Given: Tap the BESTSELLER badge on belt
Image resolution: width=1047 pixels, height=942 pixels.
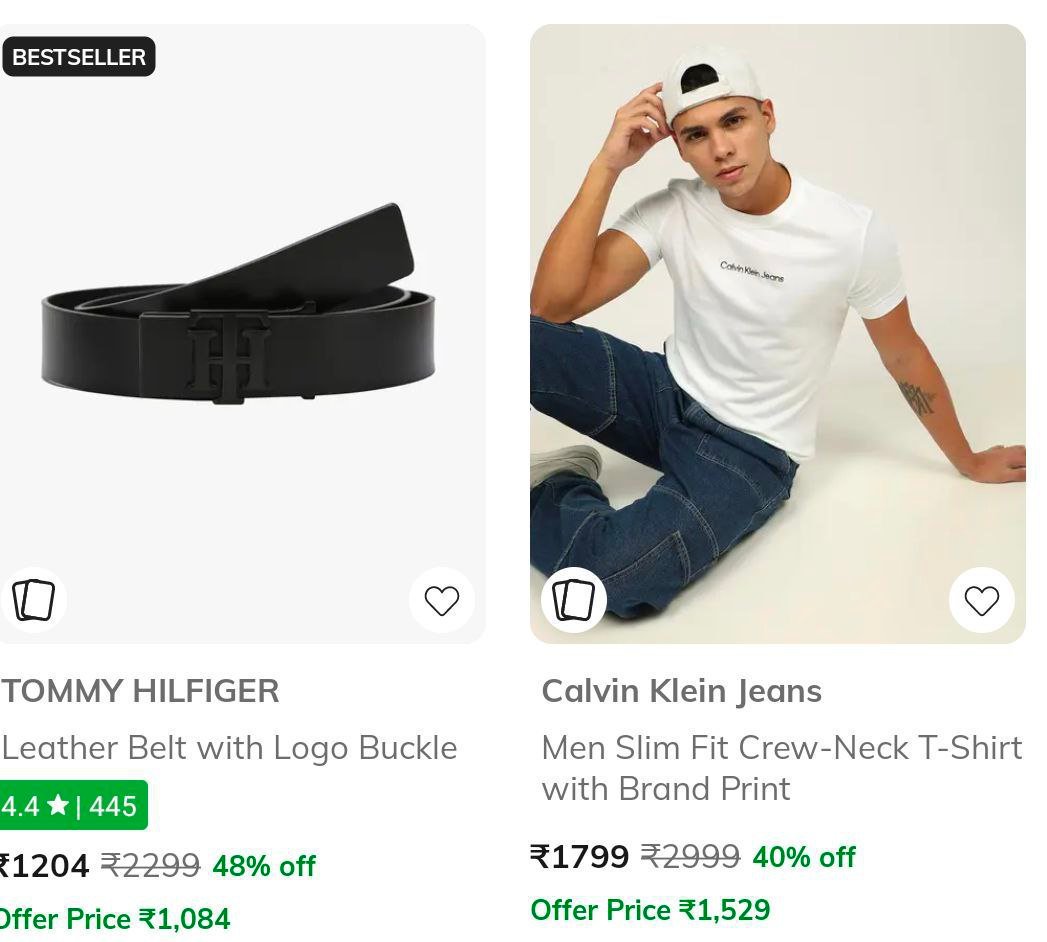Looking at the screenshot, I should (x=79, y=57).
